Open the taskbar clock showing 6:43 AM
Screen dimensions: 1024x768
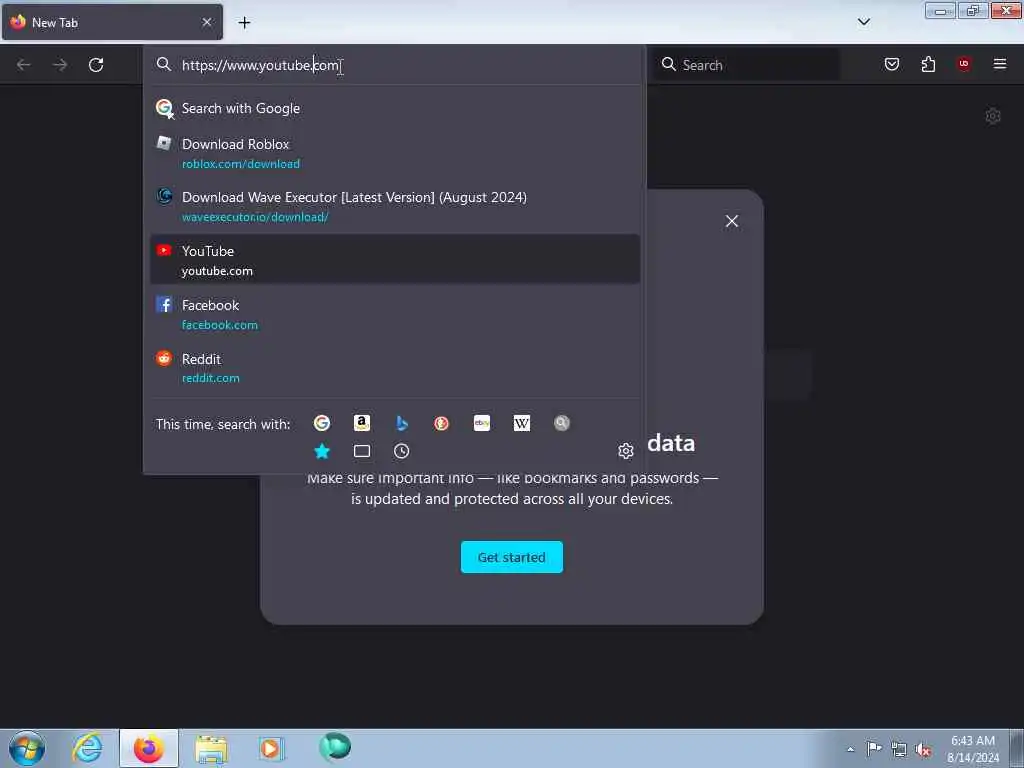coord(973,749)
